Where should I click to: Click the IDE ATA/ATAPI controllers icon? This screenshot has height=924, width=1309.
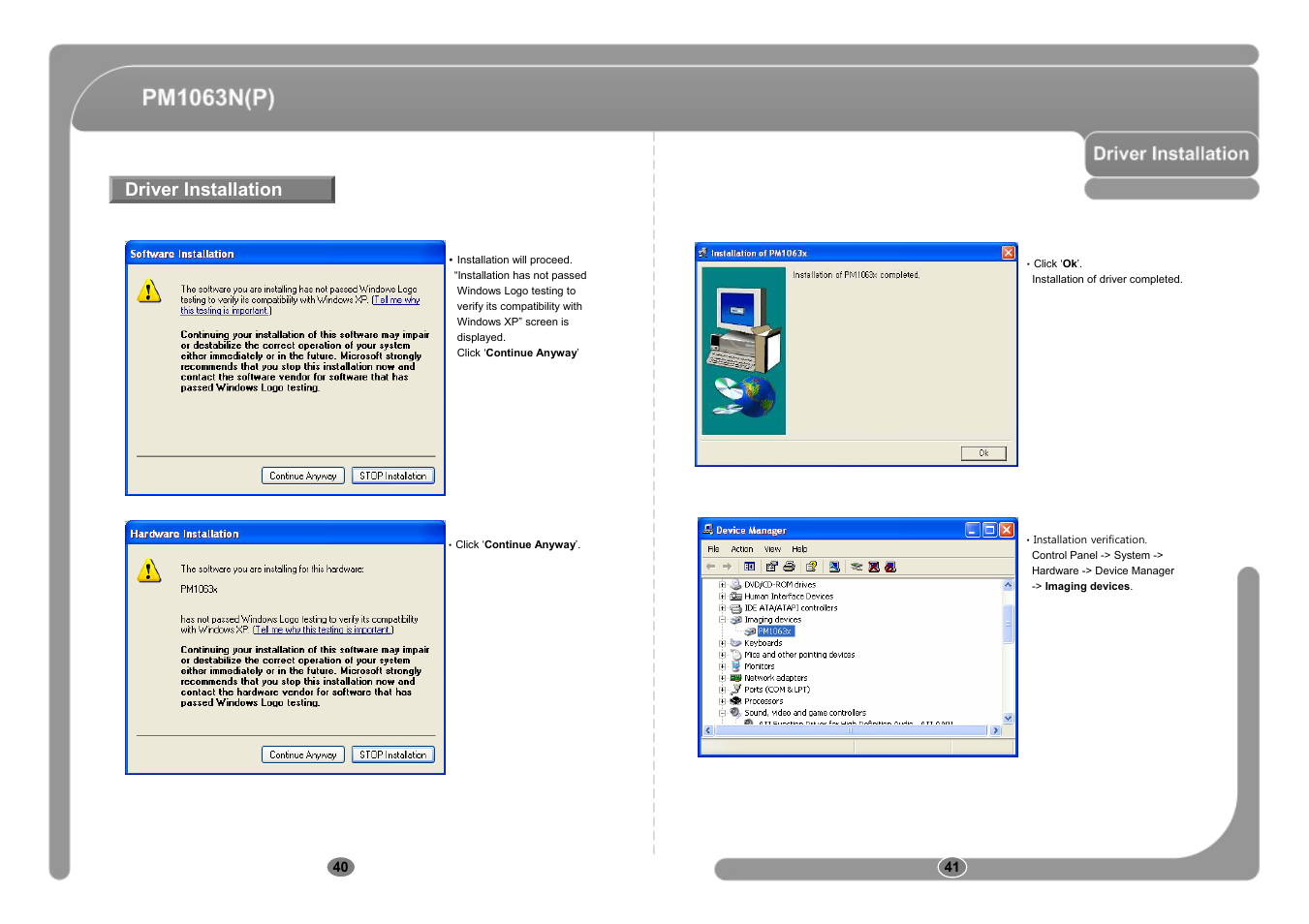(735, 608)
